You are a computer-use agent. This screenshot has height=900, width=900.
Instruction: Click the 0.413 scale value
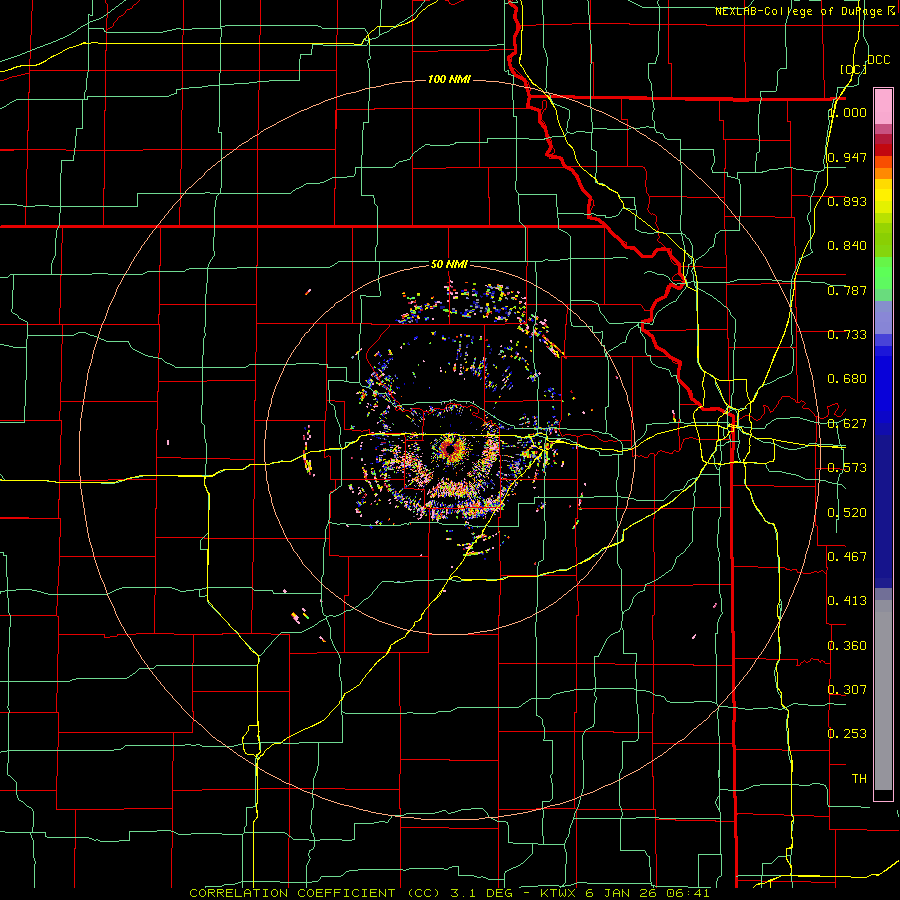click(847, 601)
